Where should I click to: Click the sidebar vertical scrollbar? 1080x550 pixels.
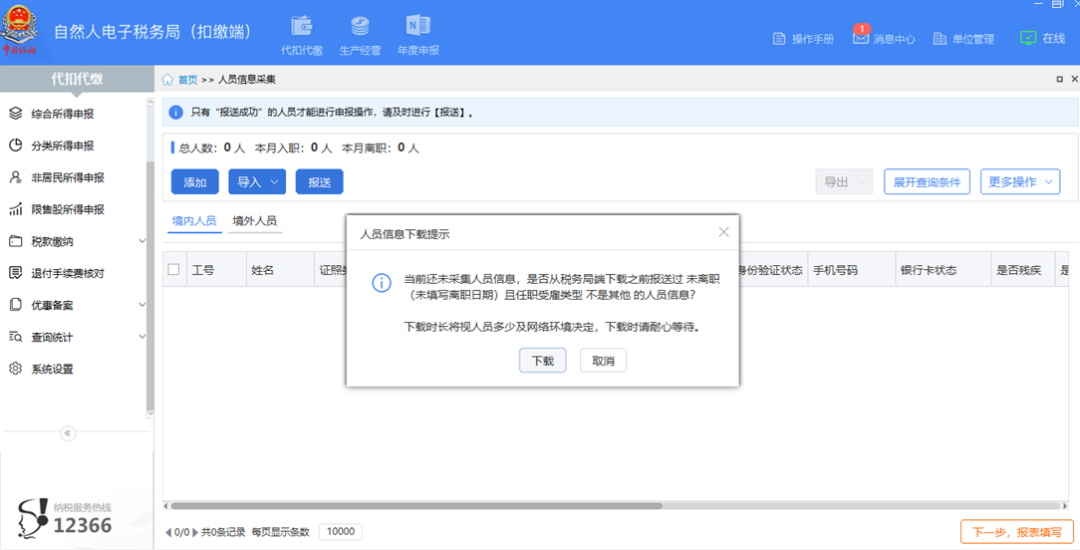point(150,286)
